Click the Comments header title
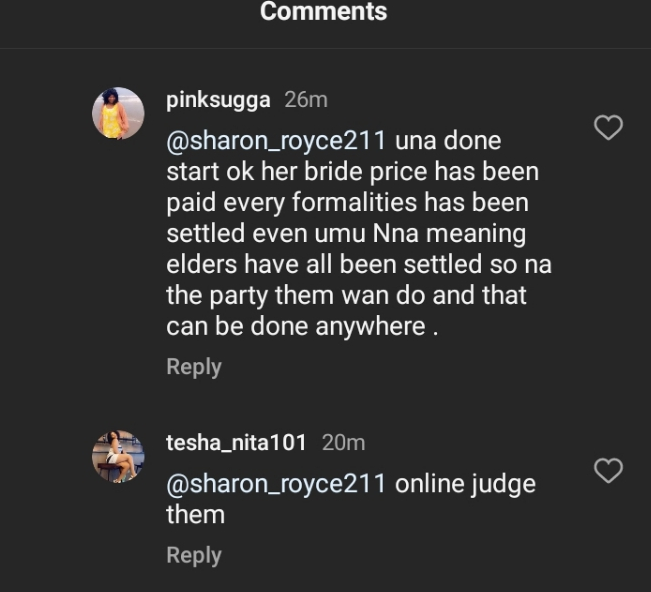 323,12
